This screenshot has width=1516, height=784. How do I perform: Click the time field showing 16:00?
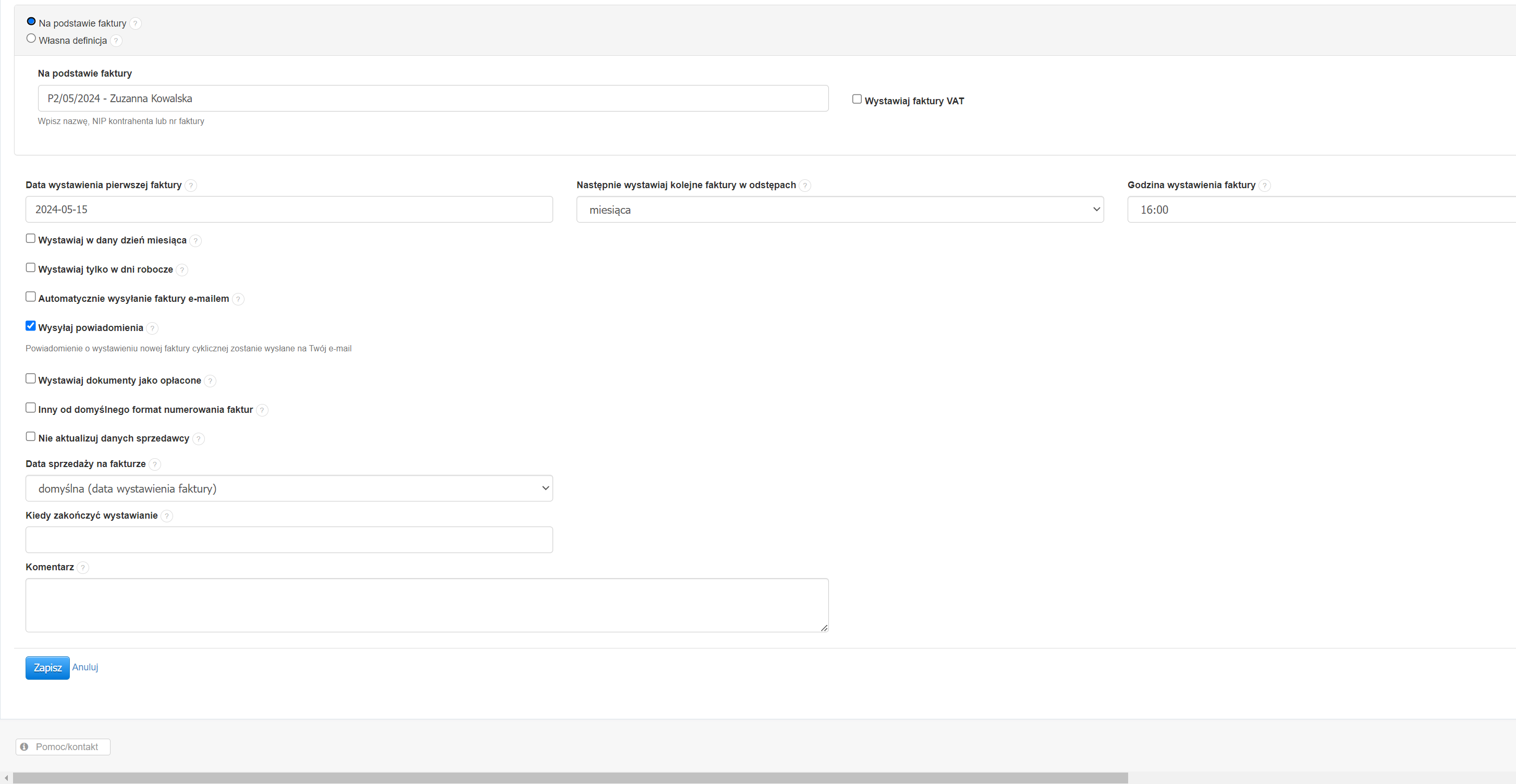click(1322, 210)
